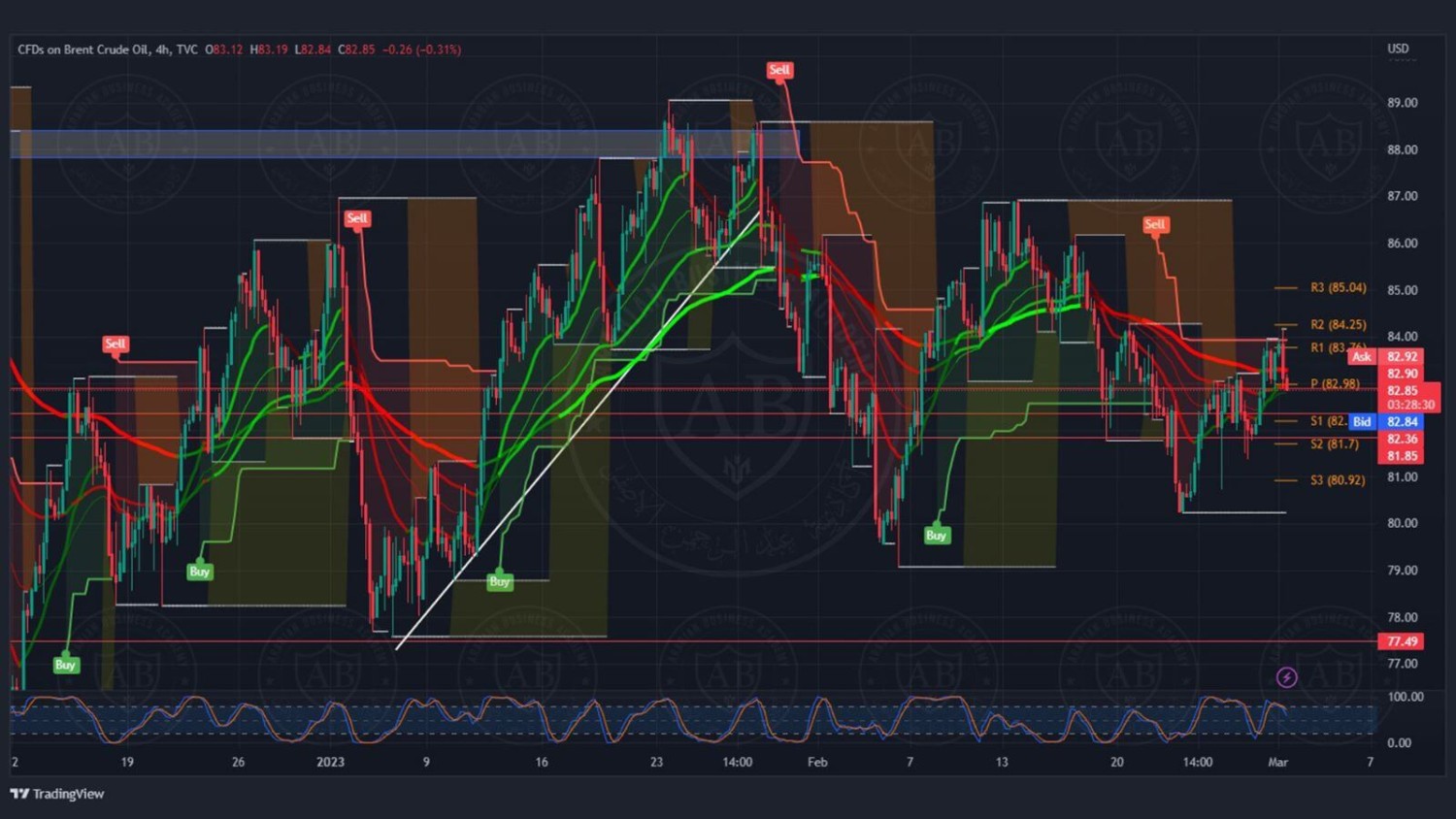
Task: Click the 89.00 price scale value
Action: pyautogui.click(x=1403, y=102)
